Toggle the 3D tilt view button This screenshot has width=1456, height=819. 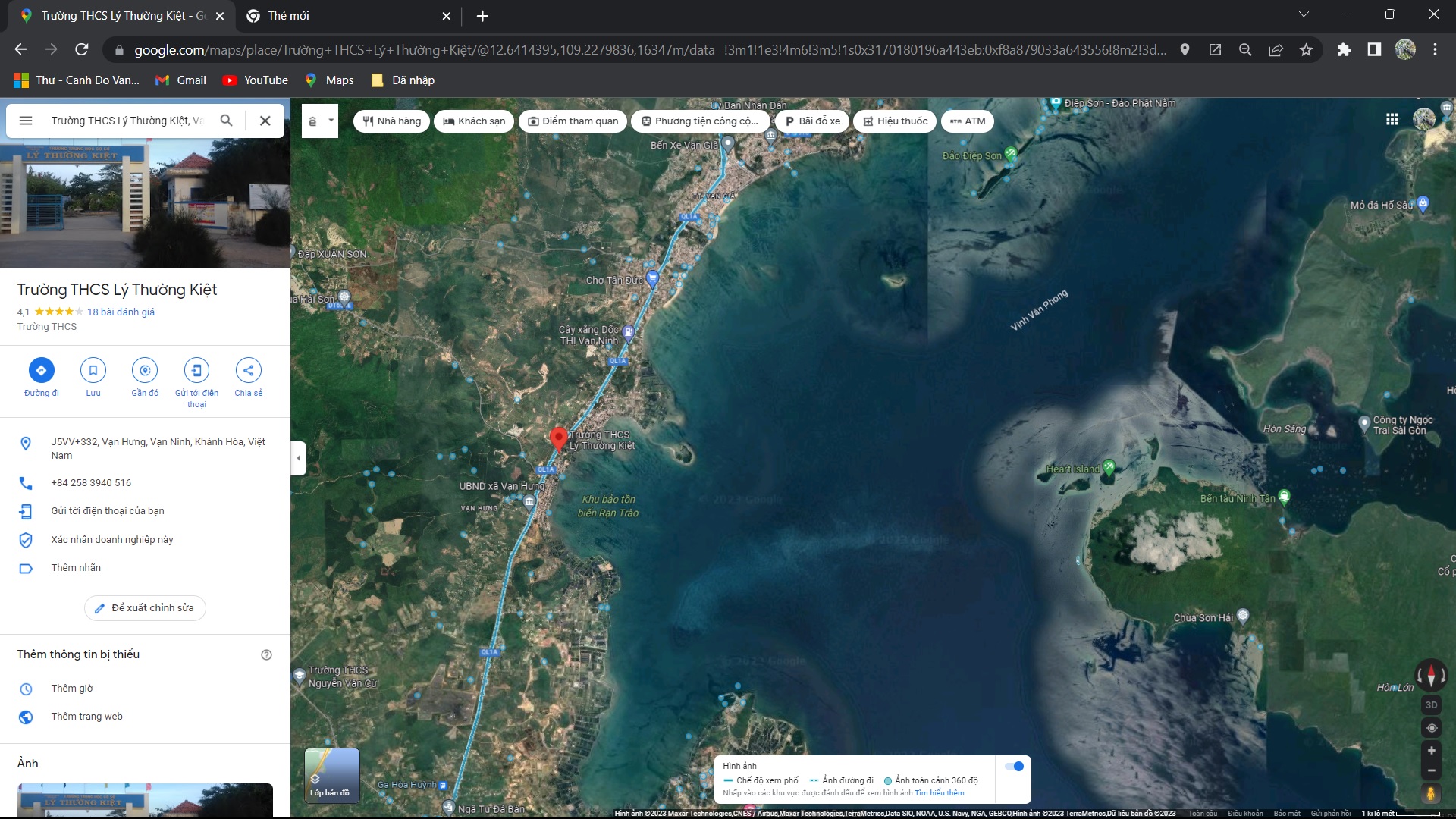pos(1431,704)
